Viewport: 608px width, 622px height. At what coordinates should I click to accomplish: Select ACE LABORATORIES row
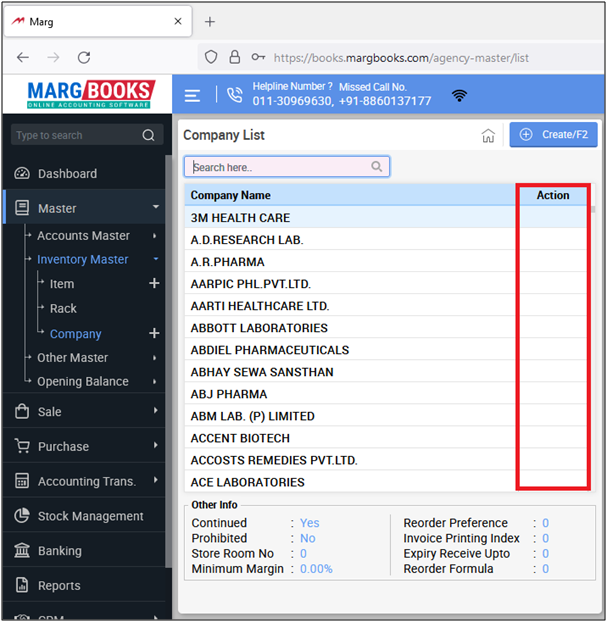point(386,482)
